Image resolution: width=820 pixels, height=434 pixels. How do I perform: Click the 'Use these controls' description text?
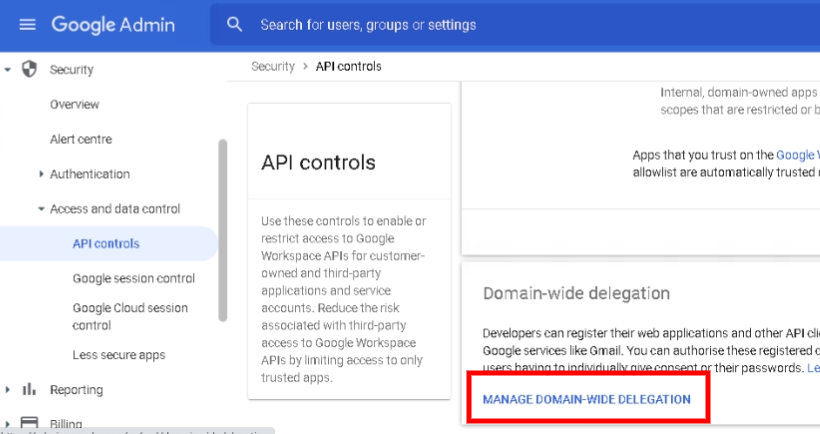[x=344, y=299]
